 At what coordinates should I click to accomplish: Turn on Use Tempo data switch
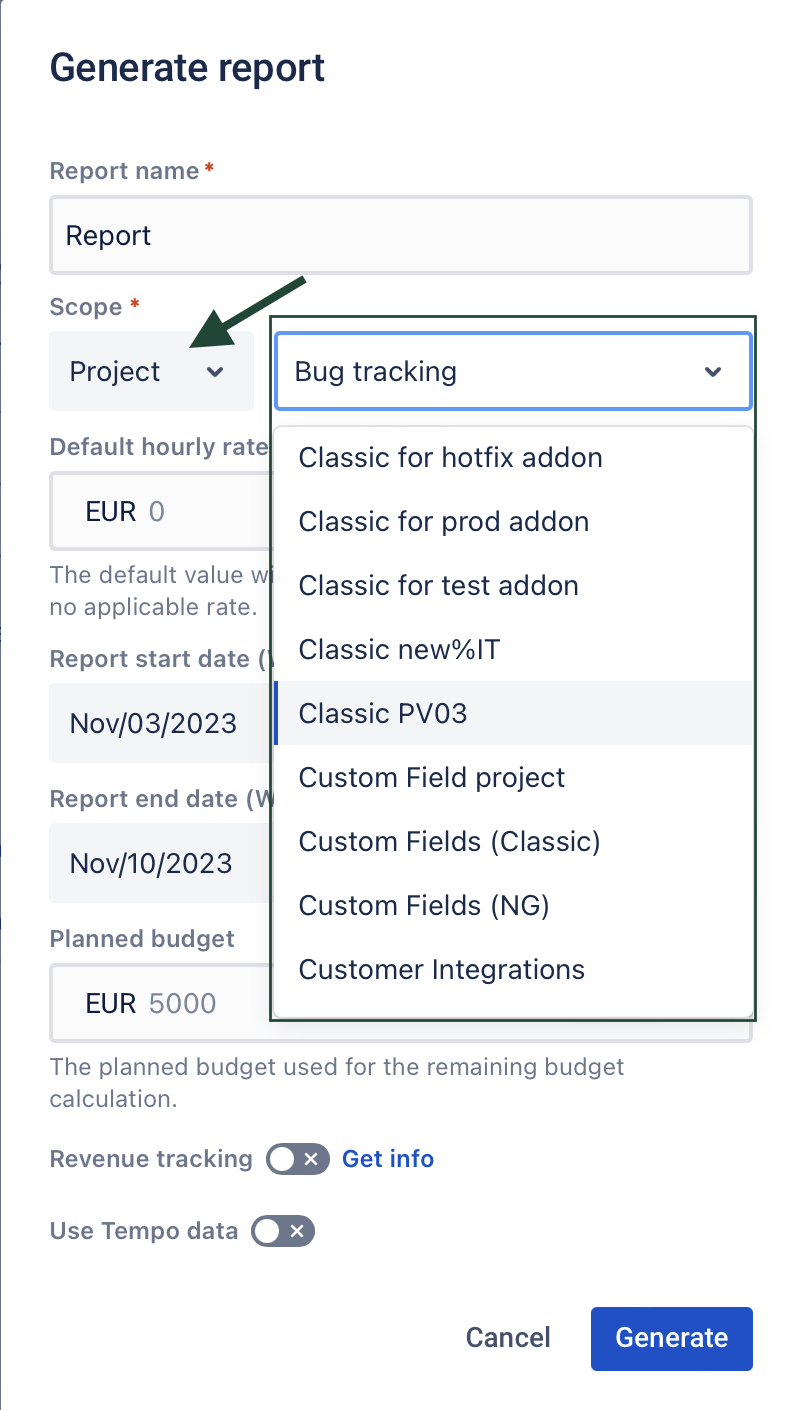(x=283, y=1231)
